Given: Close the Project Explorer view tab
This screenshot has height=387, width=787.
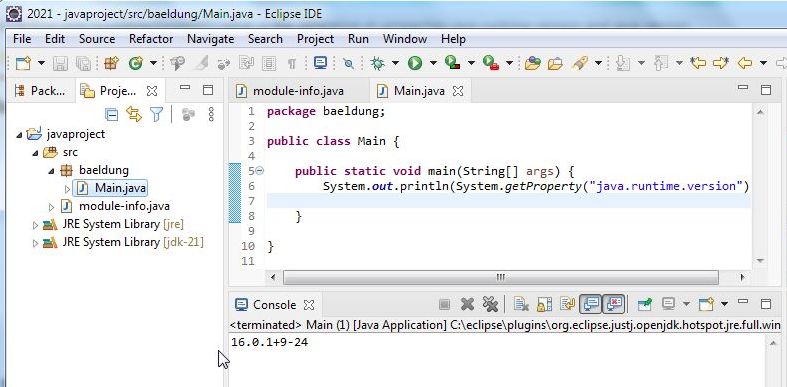Looking at the screenshot, I should 152,91.
